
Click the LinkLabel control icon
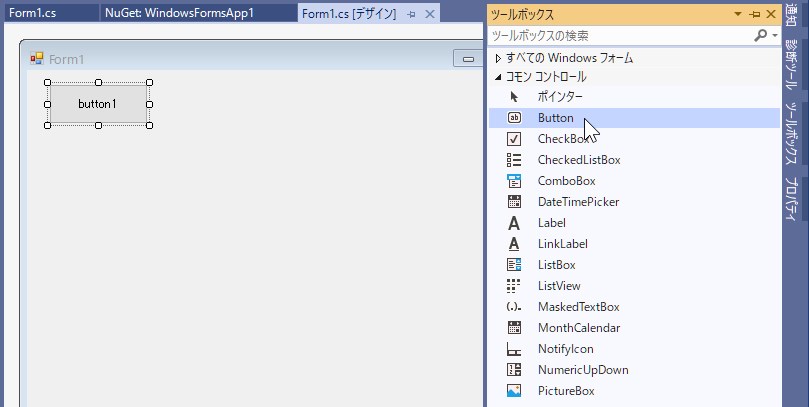coord(514,244)
